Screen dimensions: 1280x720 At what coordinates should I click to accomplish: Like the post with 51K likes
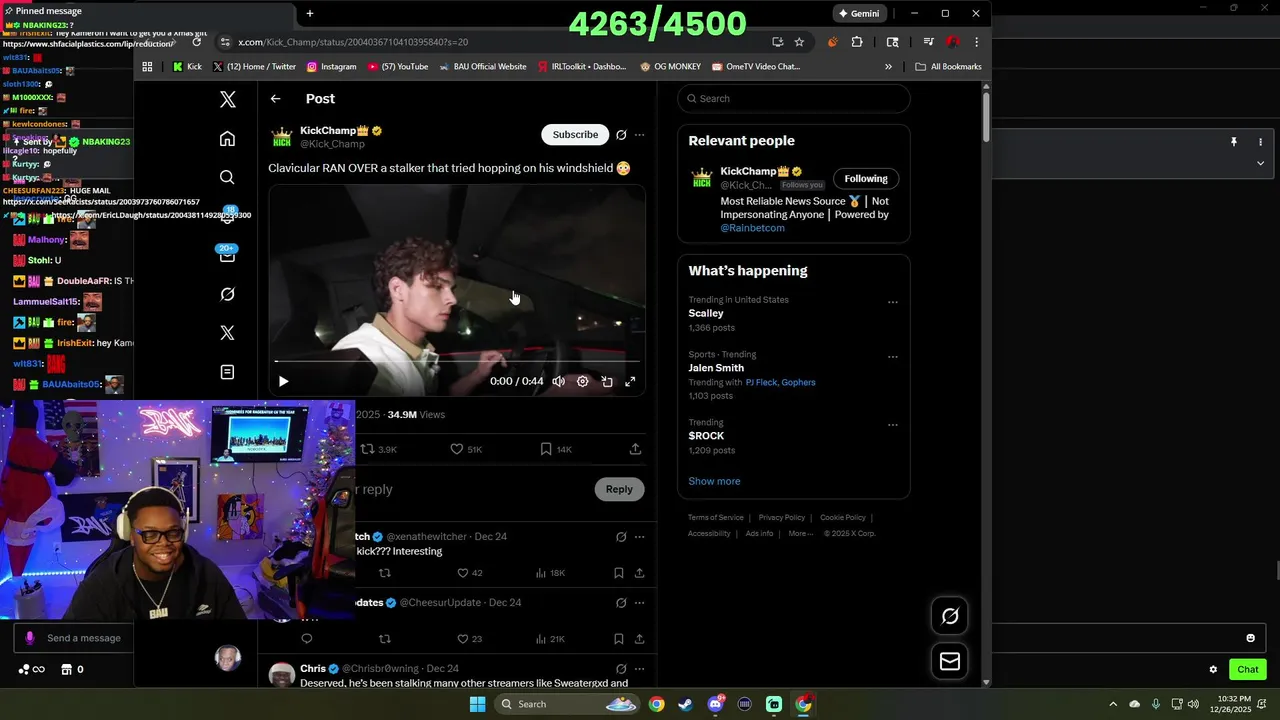coord(466,449)
